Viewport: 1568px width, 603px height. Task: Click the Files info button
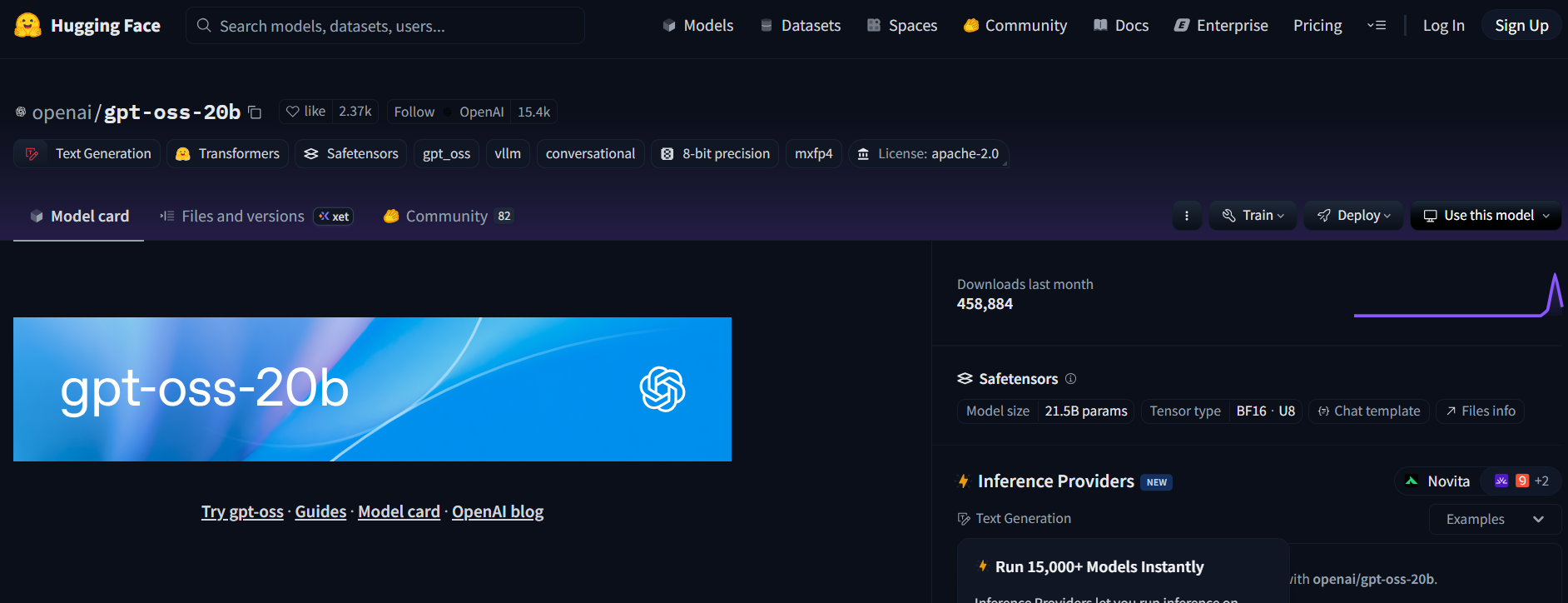pyautogui.click(x=1480, y=411)
